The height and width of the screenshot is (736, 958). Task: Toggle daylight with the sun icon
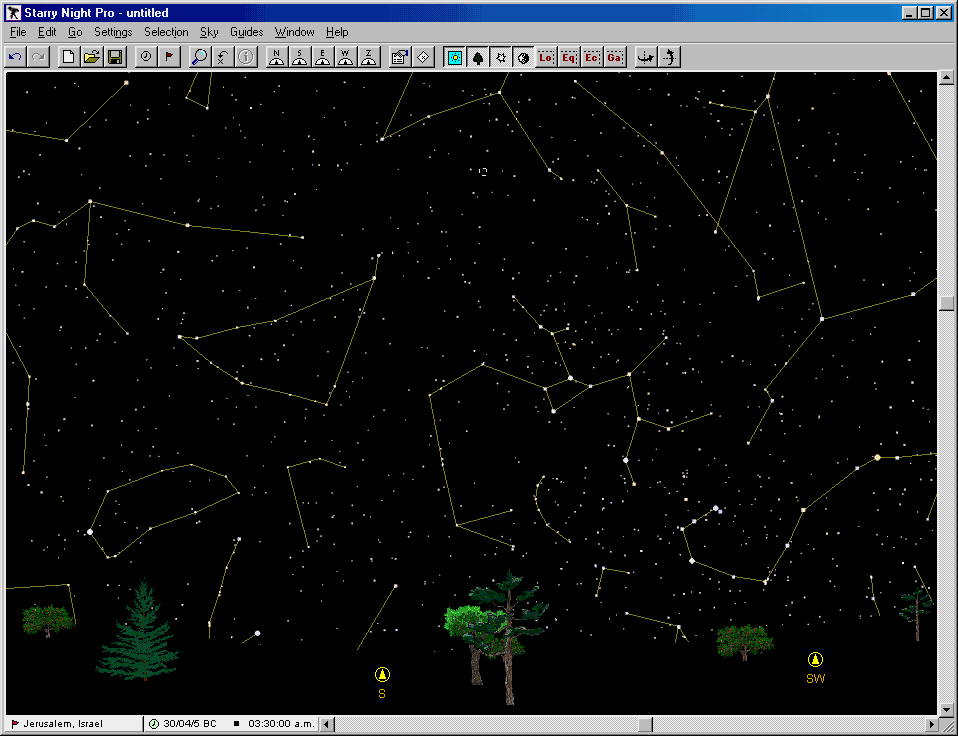(455, 57)
